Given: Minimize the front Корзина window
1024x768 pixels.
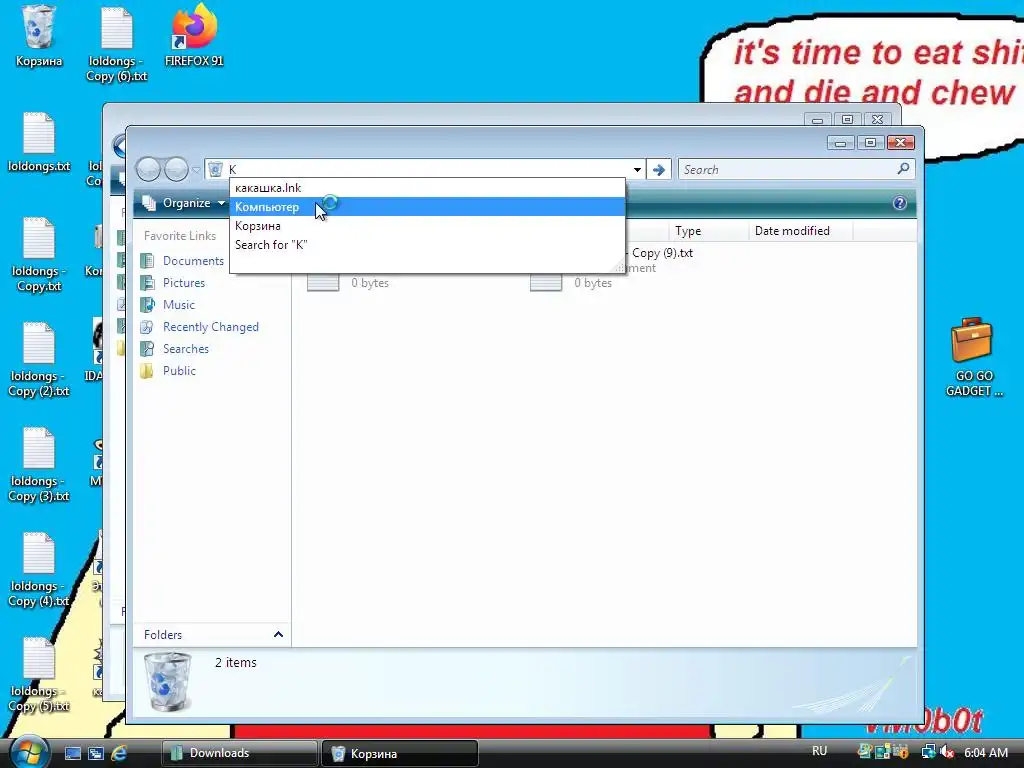Looking at the screenshot, I should point(841,142).
